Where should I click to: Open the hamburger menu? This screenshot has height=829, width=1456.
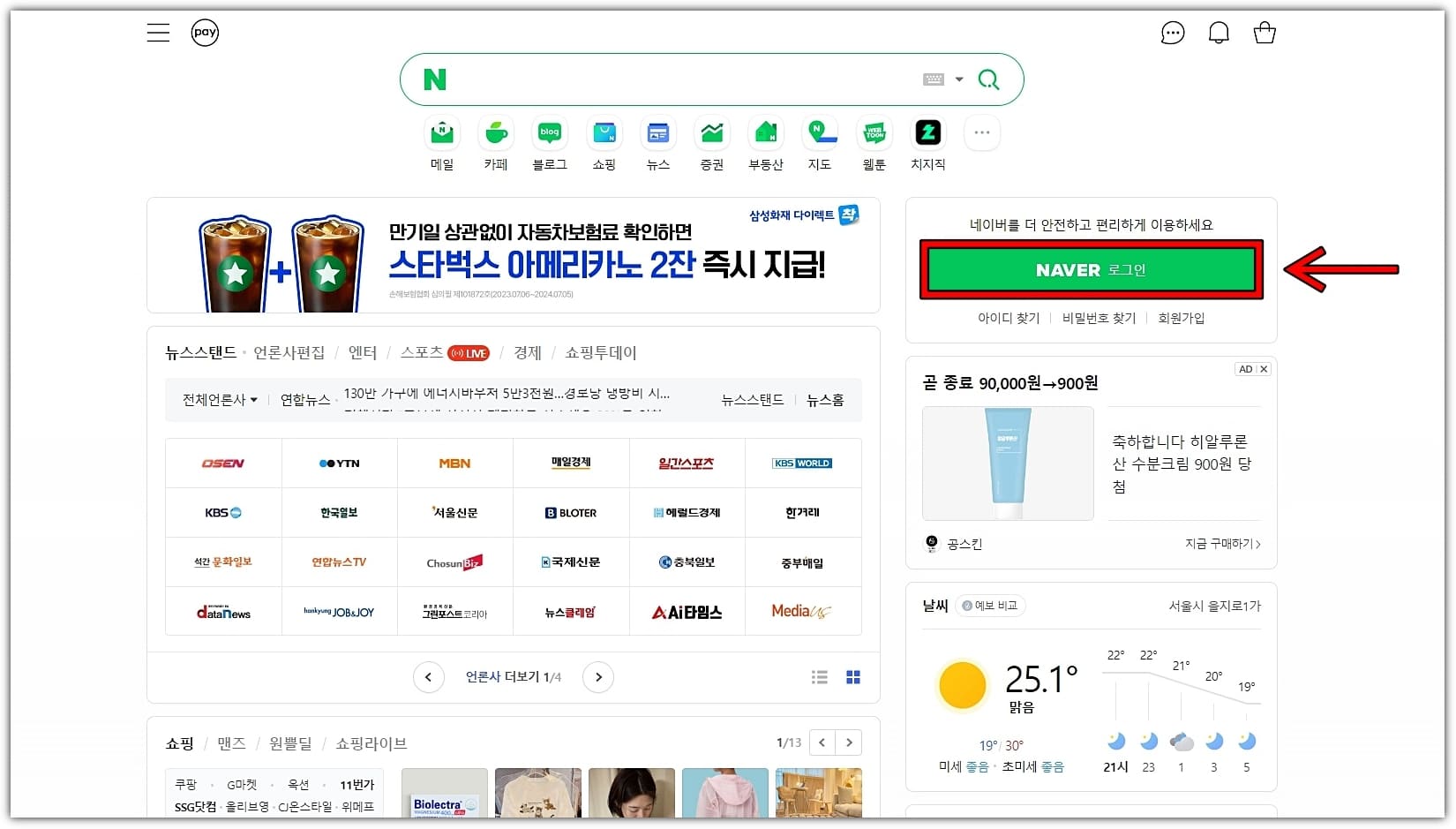click(157, 32)
